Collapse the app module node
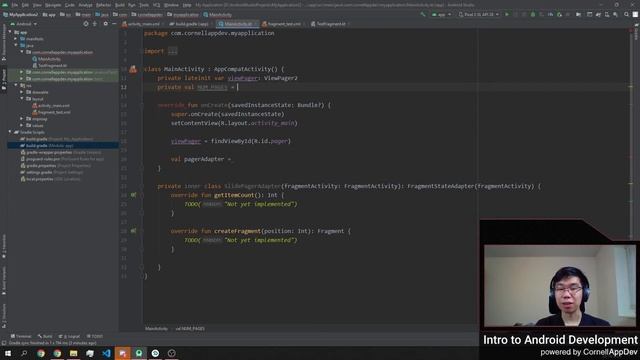 (10, 32)
